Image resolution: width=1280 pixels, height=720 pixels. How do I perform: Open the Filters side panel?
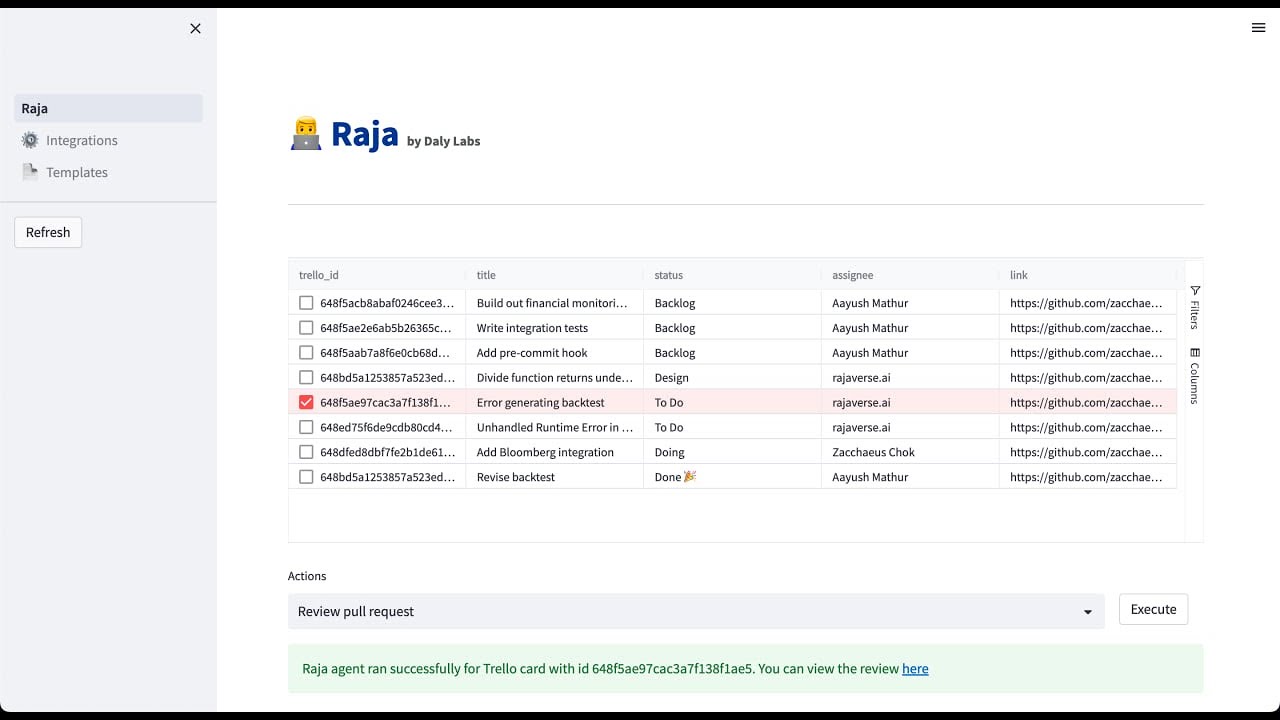(x=1194, y=307)
